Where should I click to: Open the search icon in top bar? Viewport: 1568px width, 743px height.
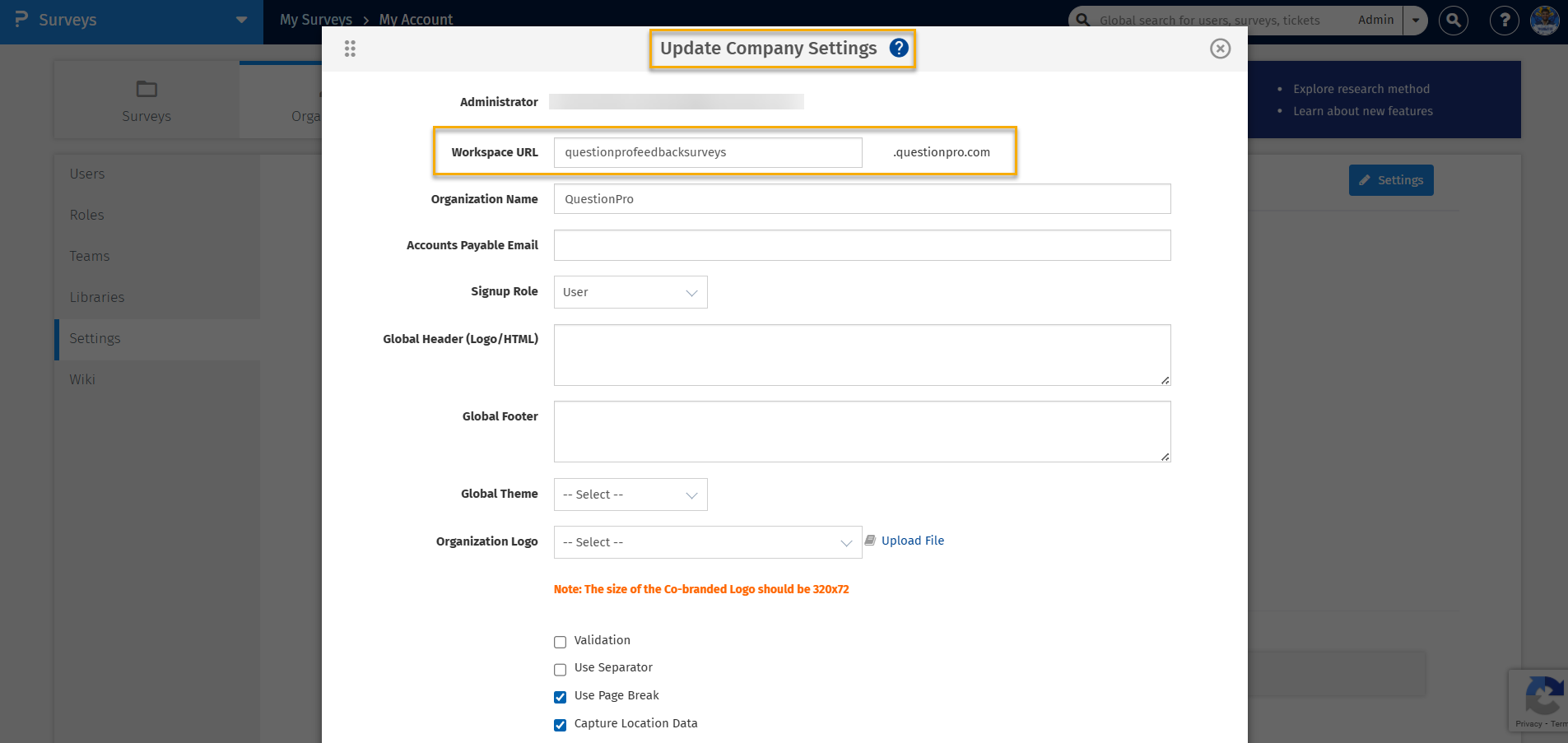(x=1454, y=21)
